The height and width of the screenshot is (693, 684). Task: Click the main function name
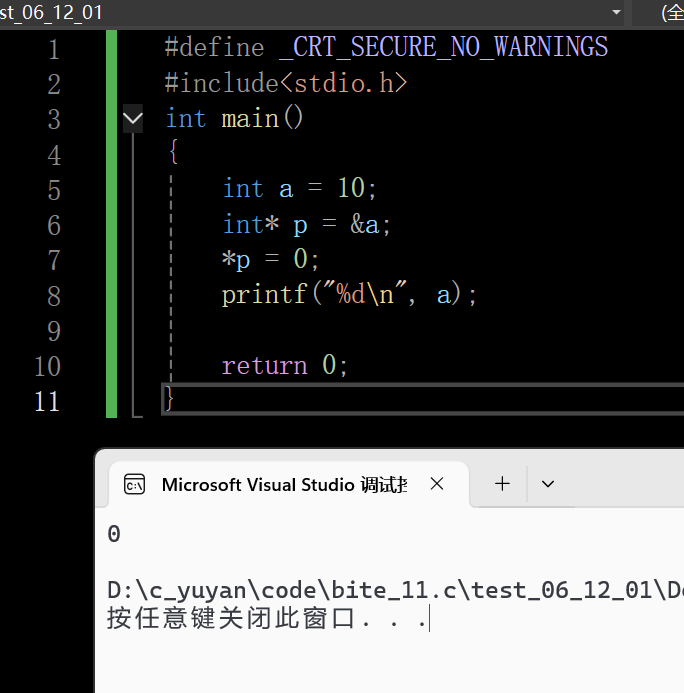click(x=250, y=118)
